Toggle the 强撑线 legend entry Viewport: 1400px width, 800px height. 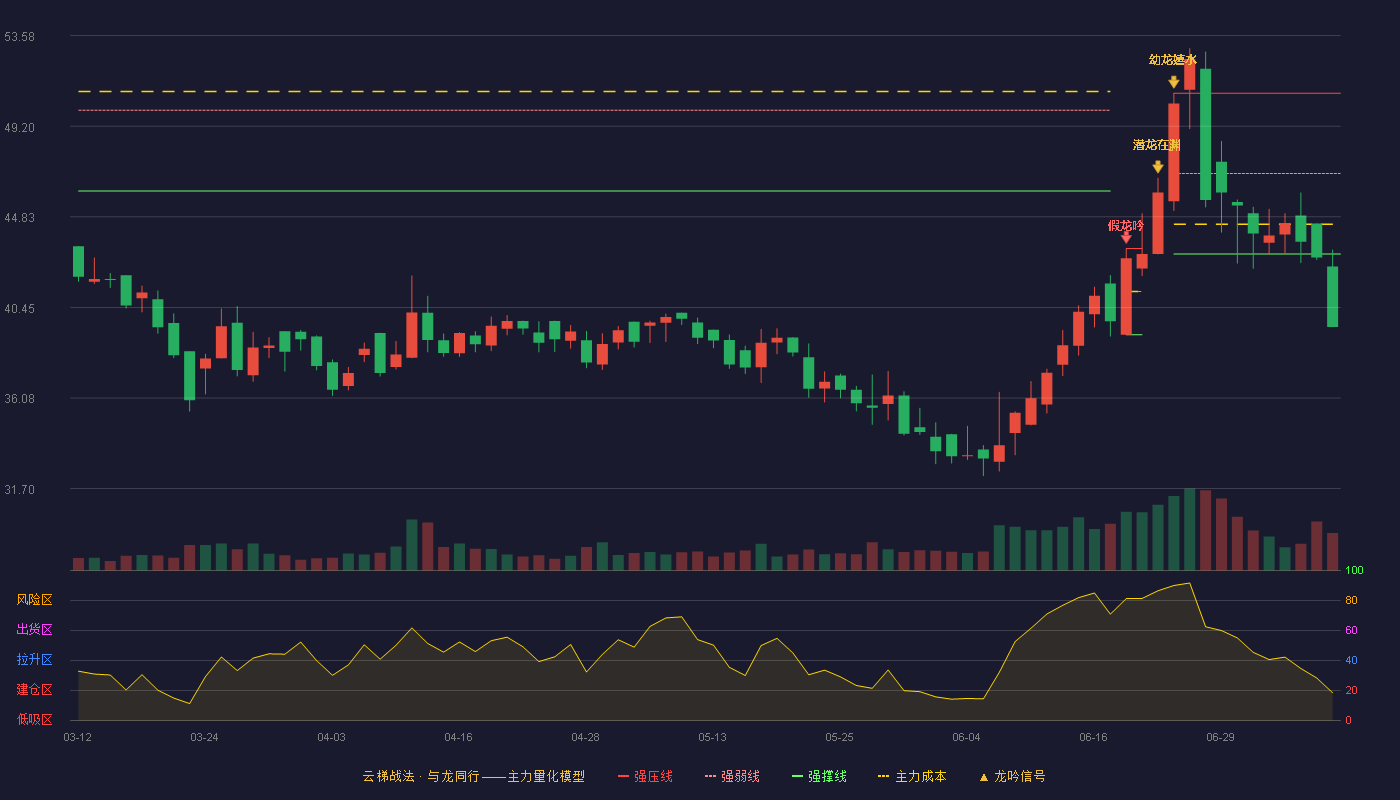tap(819, 776)
